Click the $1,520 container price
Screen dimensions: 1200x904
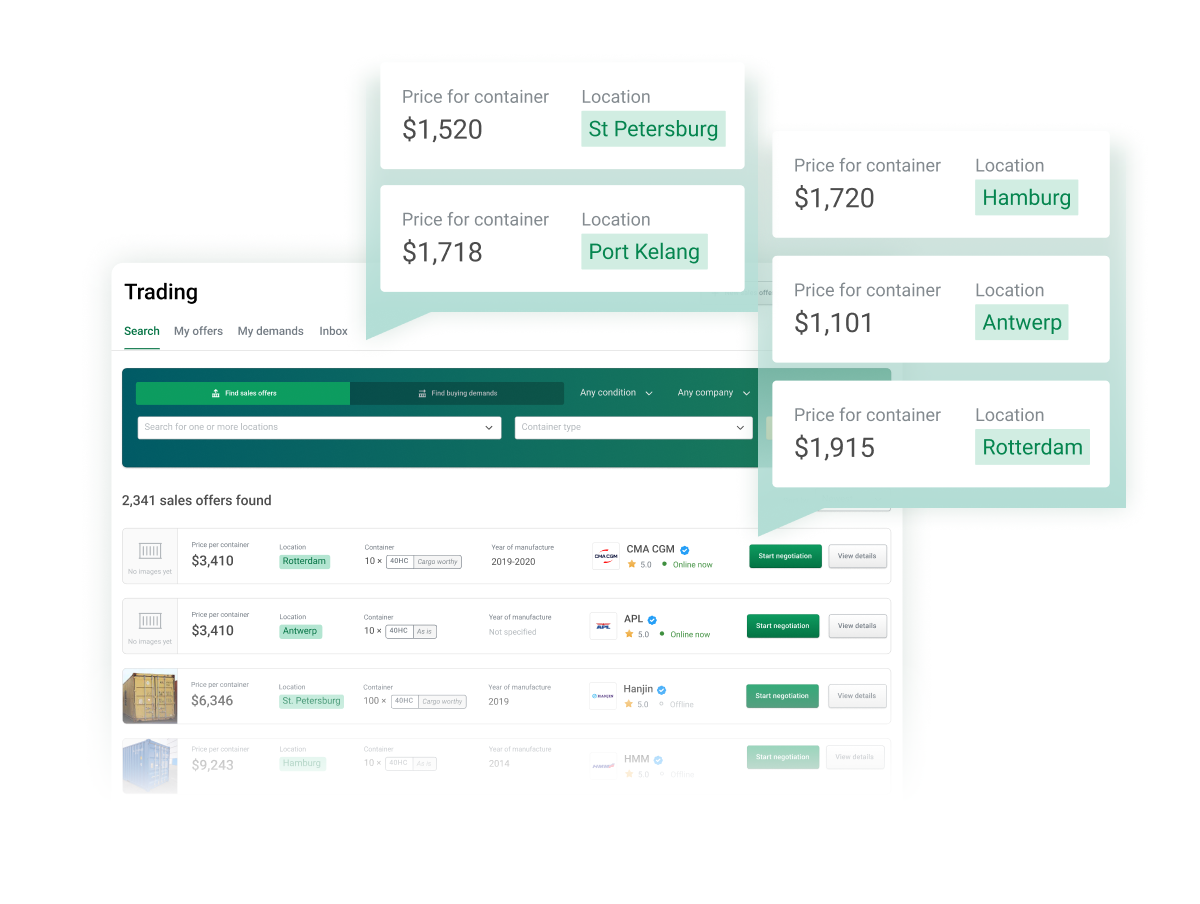pyautogui.click(x=442, y=130)
